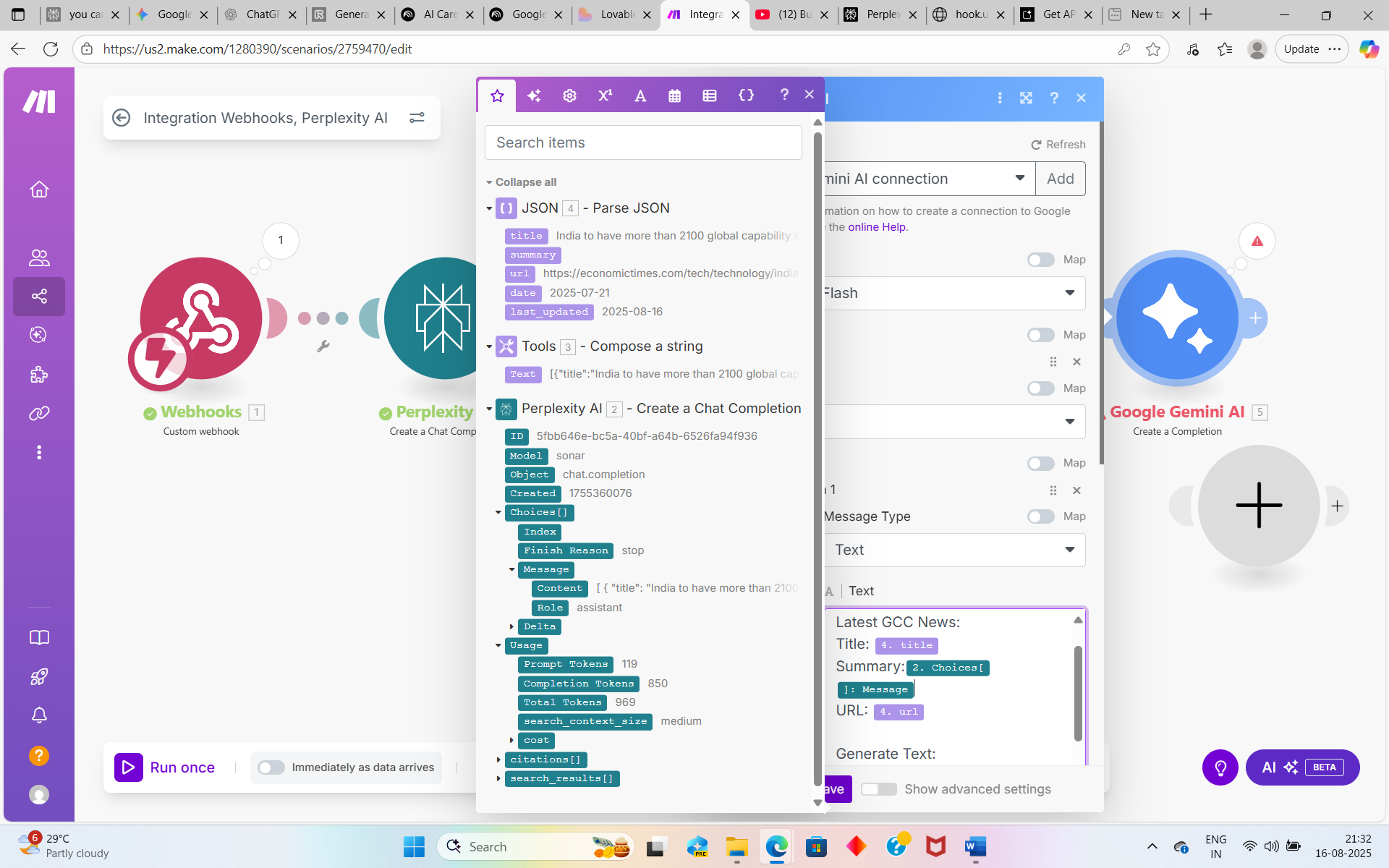Open general functions gear tab
Viewport: 1389px width, 868px height.
(x=569, y=95)
